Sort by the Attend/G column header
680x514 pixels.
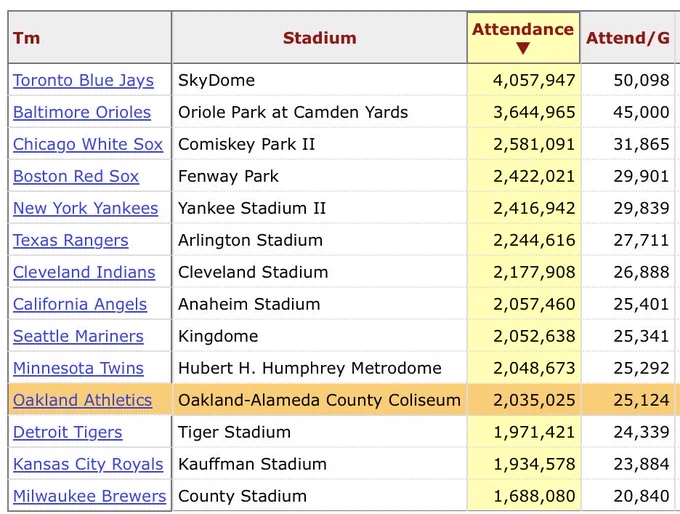628,38
